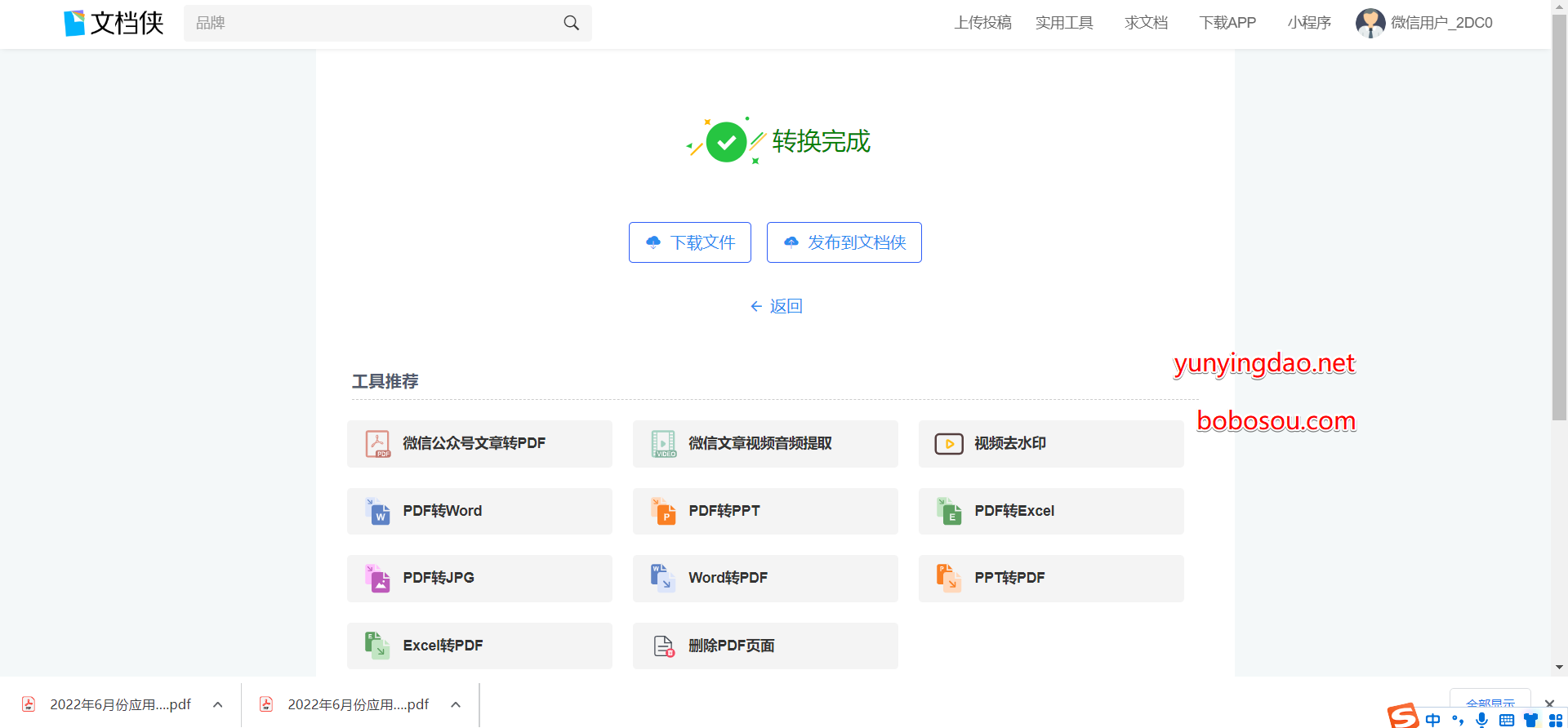The image size is (1568, 728).
Task: Click the 视频去水印 play icon
Action: pos(949,444)
